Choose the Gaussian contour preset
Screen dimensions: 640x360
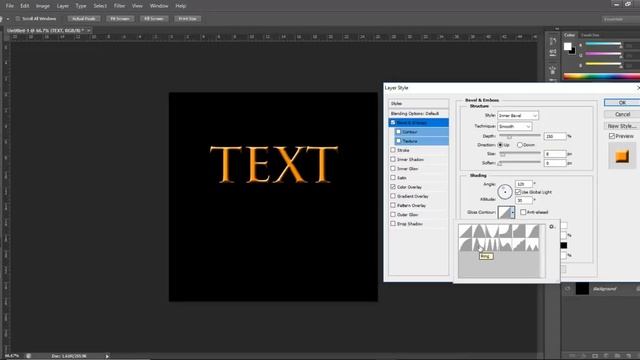point(532,231)
